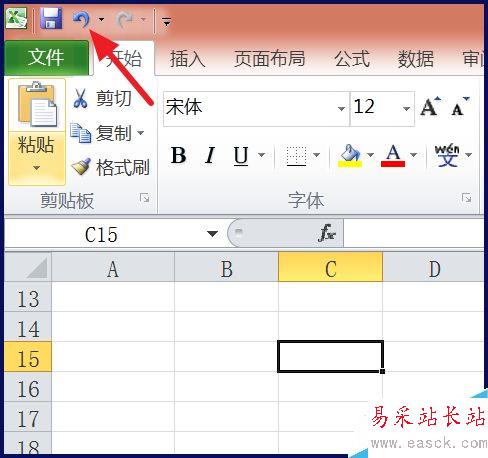488x458 pixels.
Task: Open the redo history dropdown arrow
Action: 143,20
